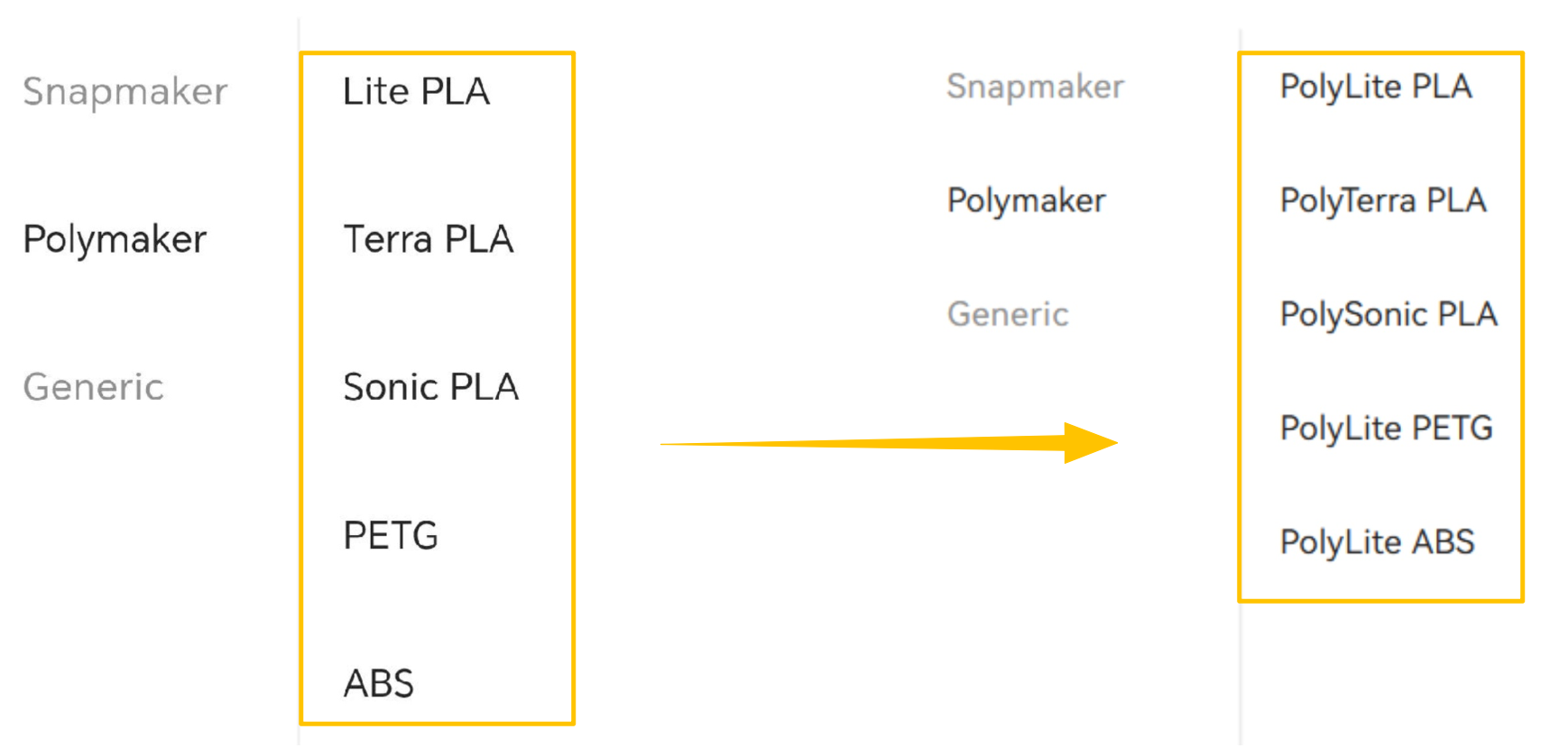Viewport: 1568px width, 748px height.
Task: Choose the PolyTerra PLA filament
Action: pyautogui.click(x=1382, y=200)
